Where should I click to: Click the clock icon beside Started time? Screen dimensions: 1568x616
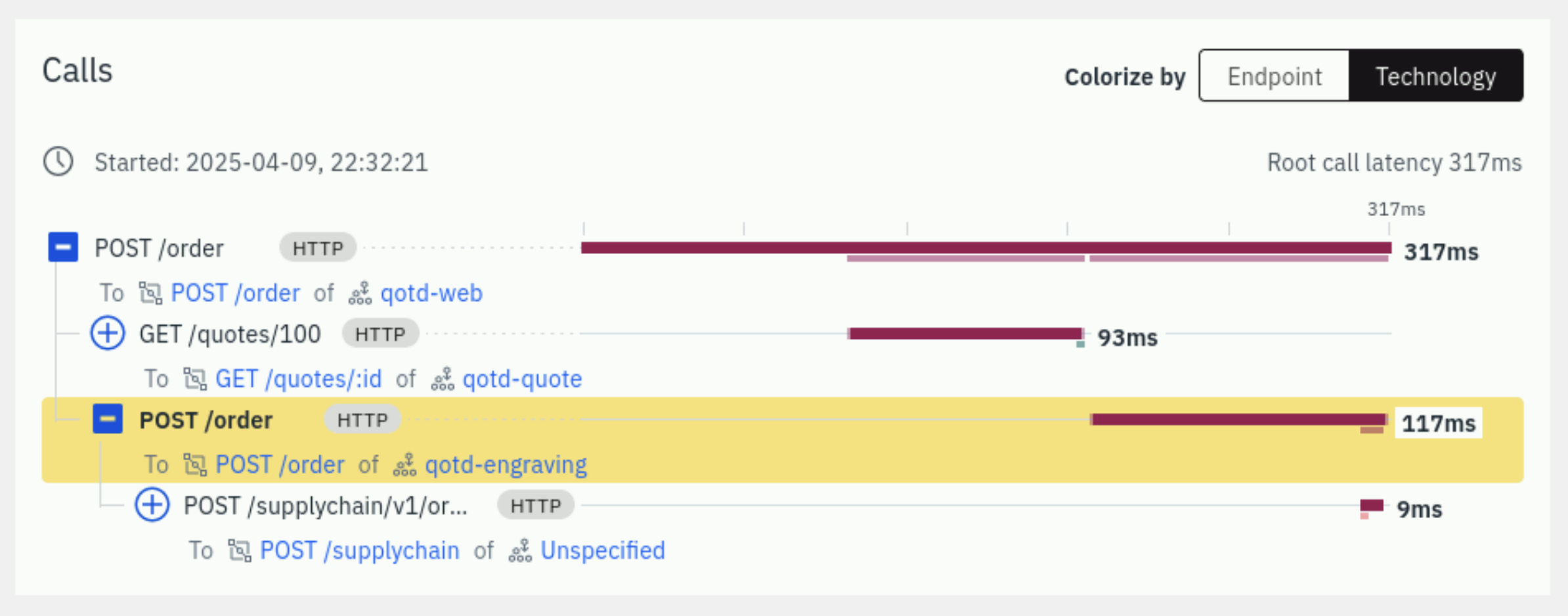coord(58,162)
